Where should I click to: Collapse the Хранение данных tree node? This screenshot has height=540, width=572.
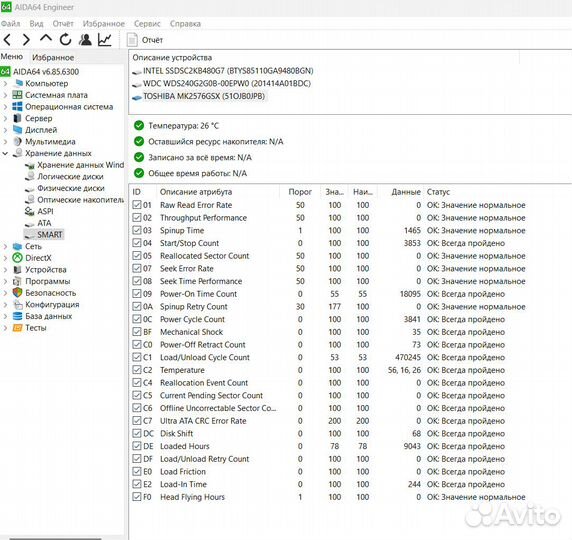5,153
